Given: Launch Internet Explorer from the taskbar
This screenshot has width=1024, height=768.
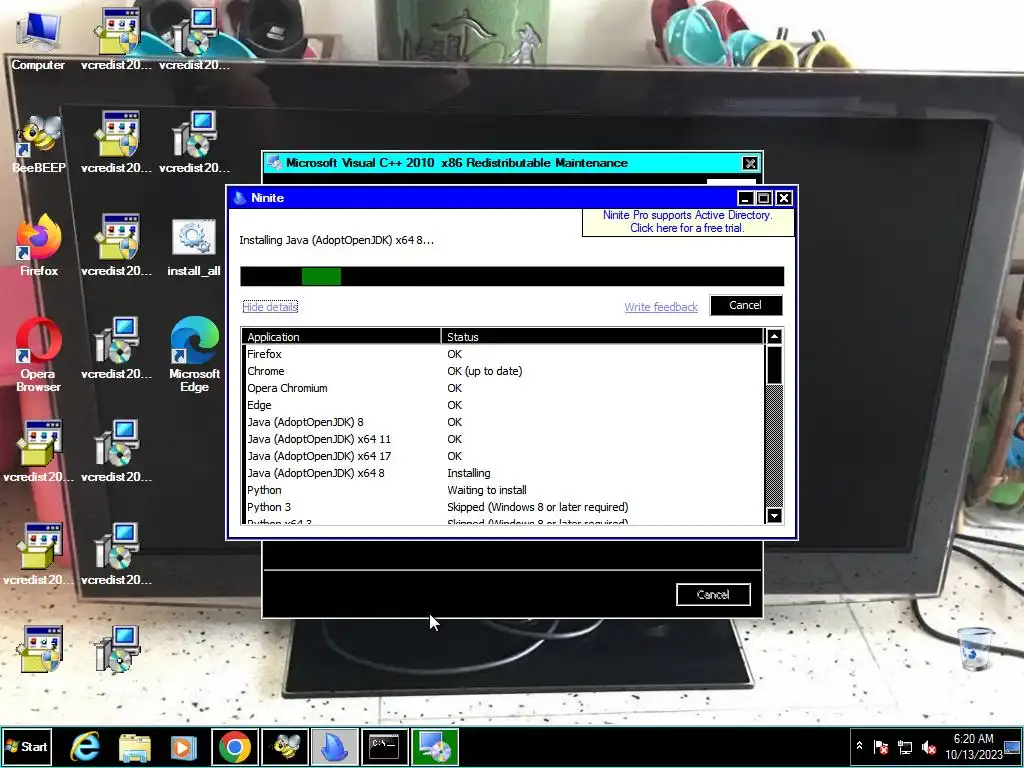Looking at the screenshot, I should pyautogui.click(x=85, y=747).
